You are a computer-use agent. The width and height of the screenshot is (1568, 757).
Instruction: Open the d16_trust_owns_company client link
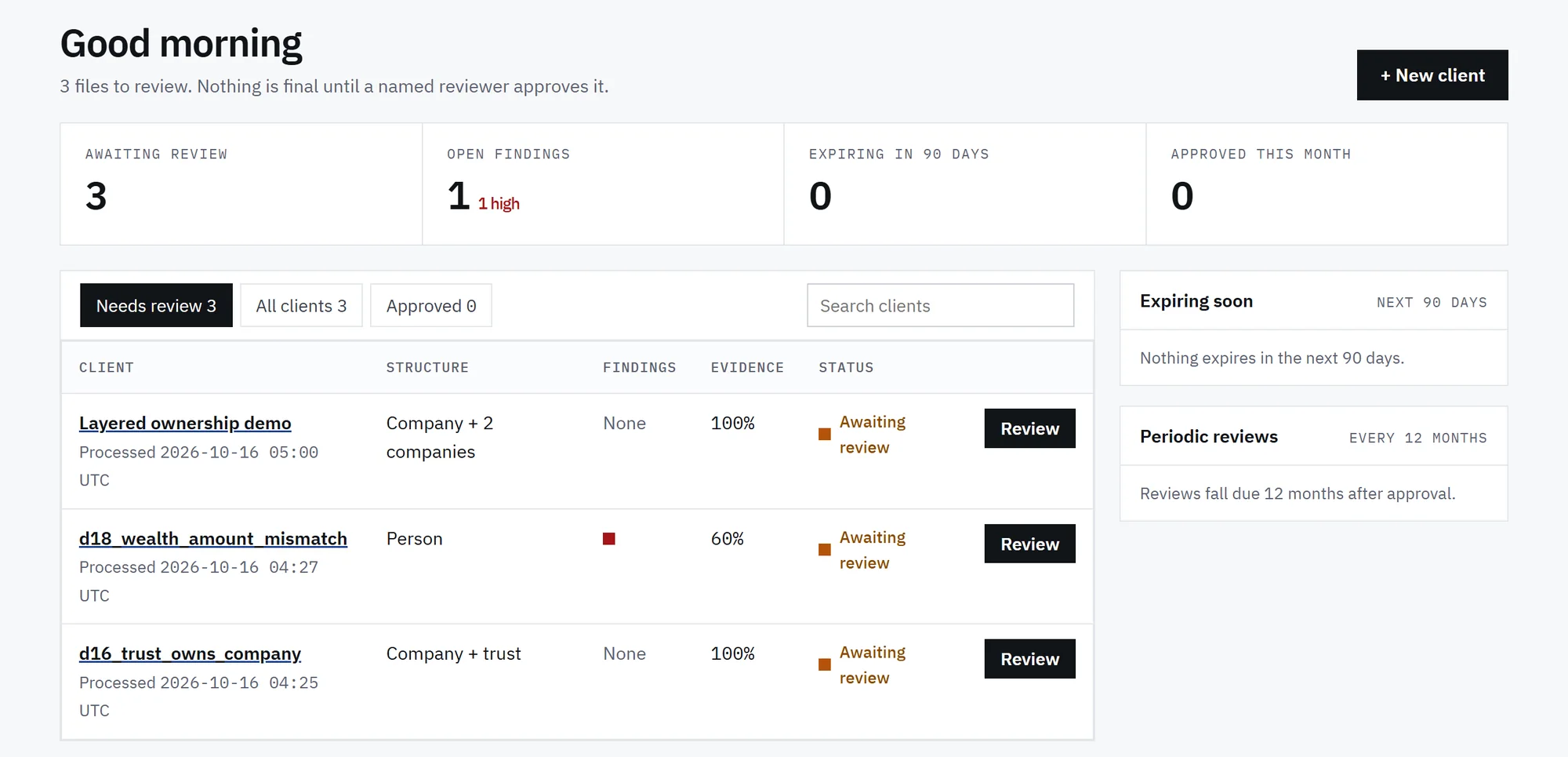(190, 653)
